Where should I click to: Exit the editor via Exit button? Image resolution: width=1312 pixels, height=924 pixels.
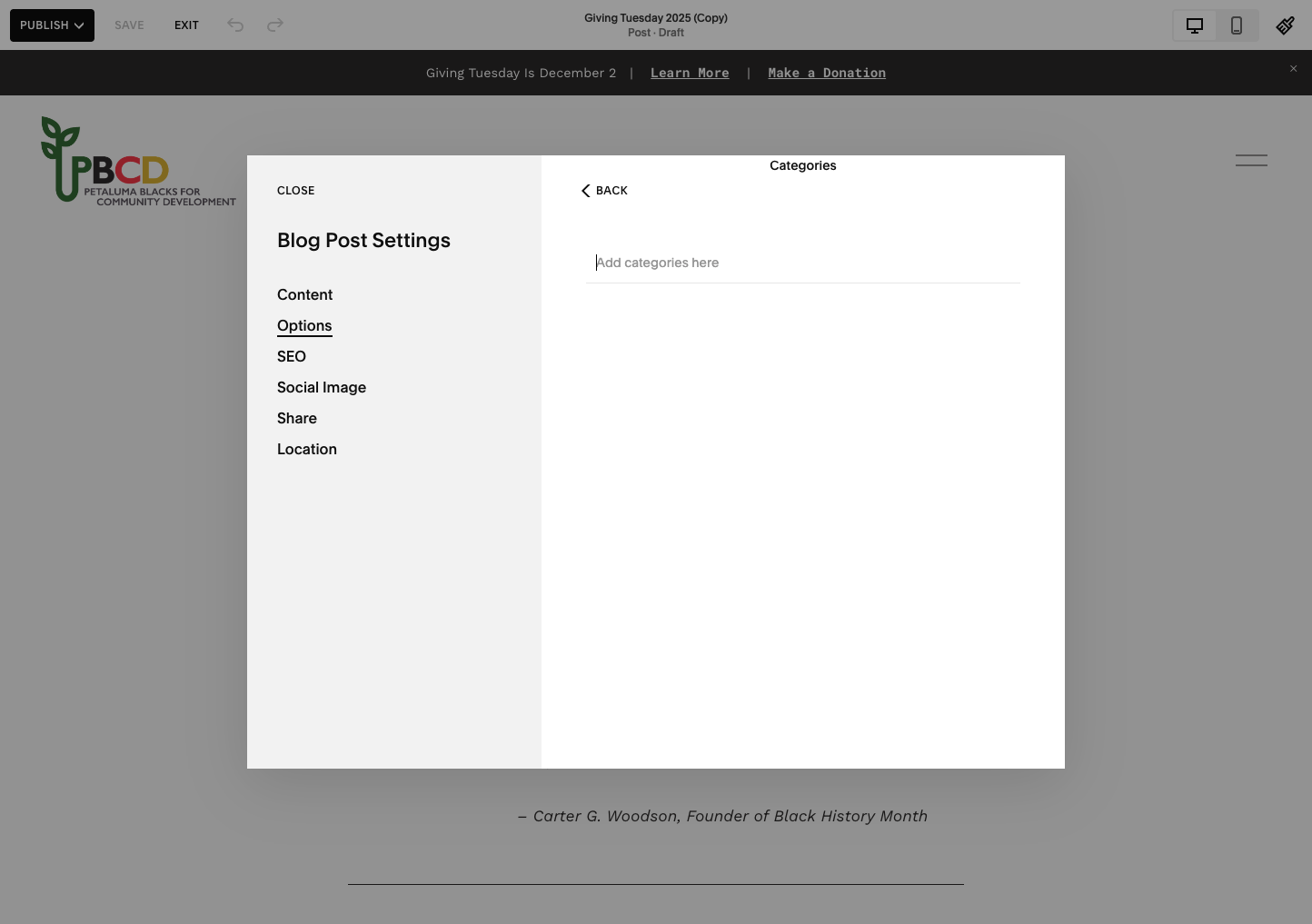pos(186,25)
